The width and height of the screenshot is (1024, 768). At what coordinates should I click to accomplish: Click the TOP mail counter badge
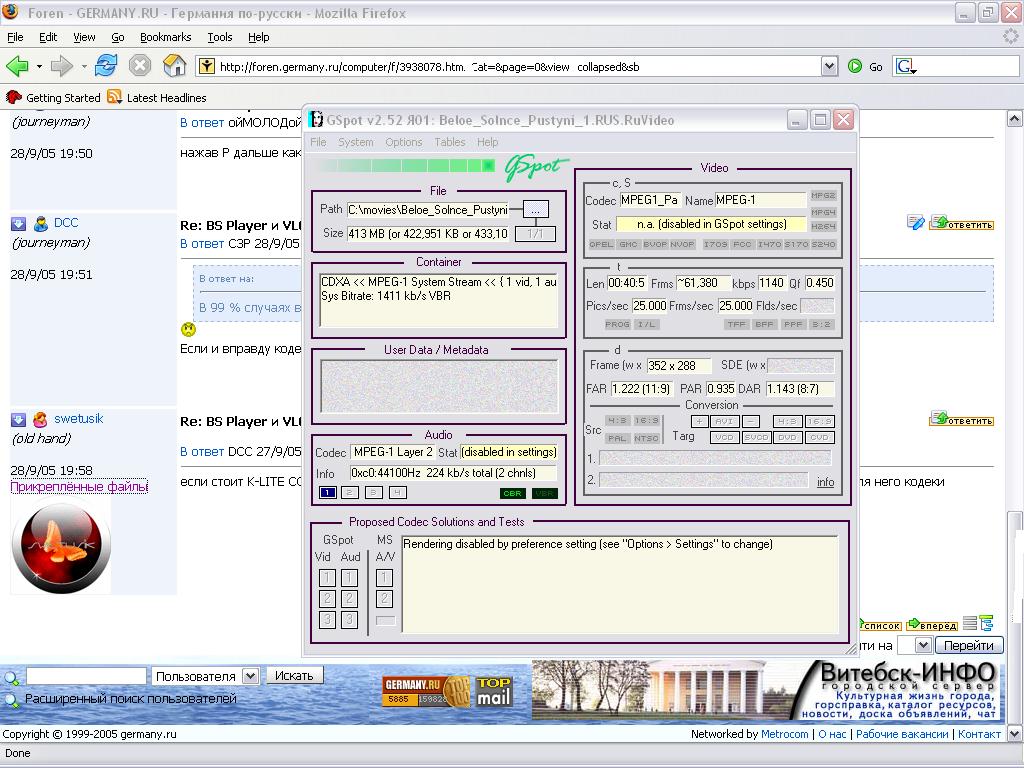(493, 692)
